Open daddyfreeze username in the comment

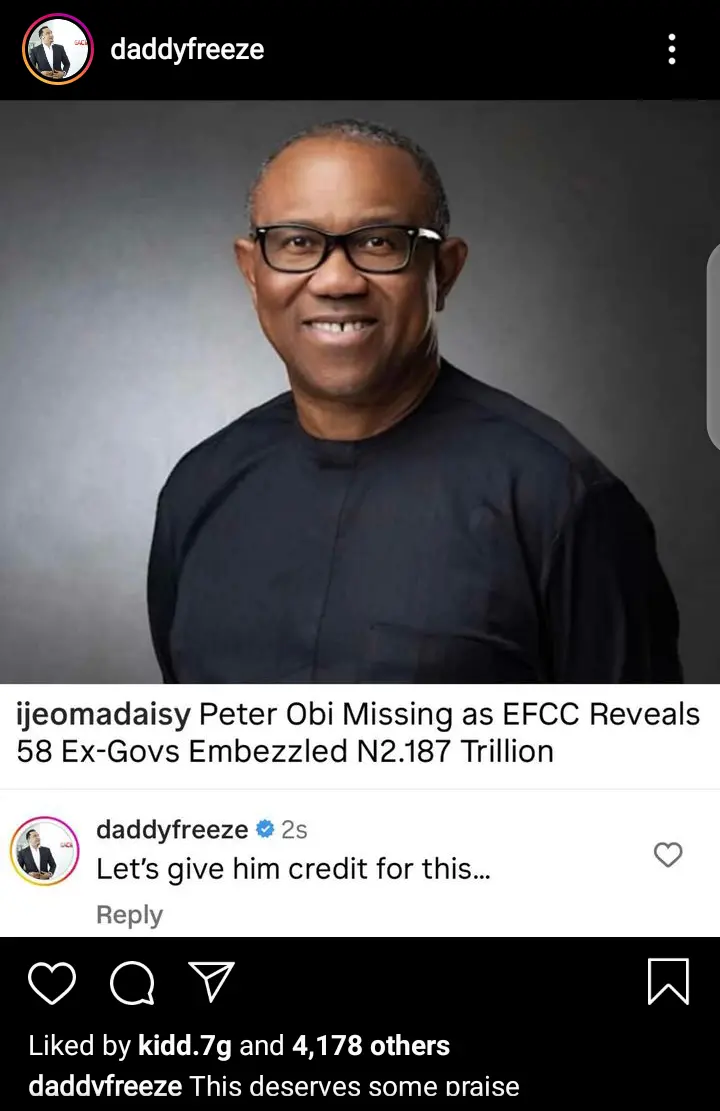[x=172, y=829]
